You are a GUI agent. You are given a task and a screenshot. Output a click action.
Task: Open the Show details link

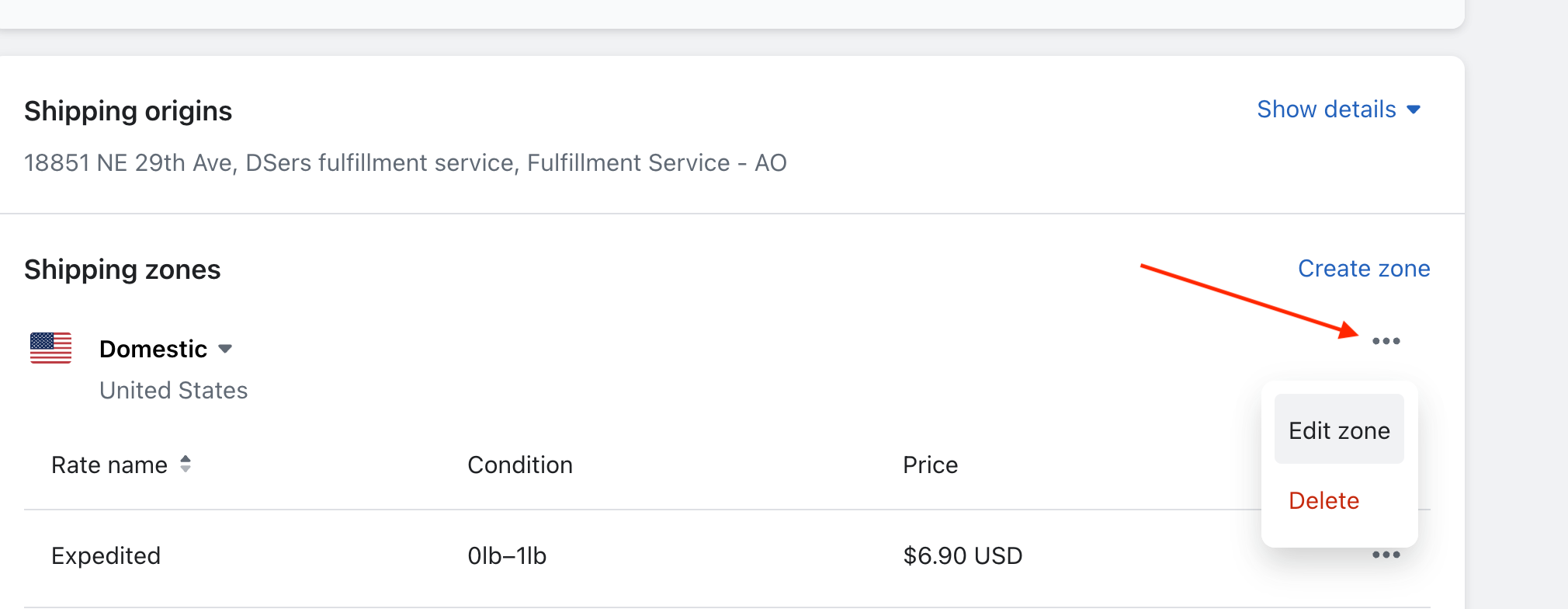[1327, 110]
